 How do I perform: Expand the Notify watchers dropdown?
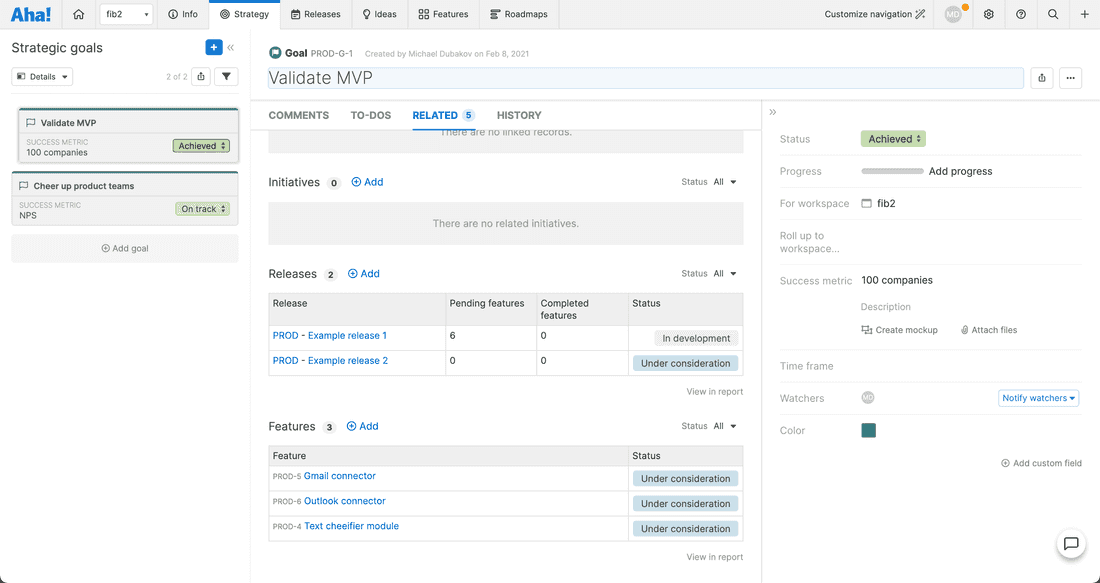point(1039,398)
